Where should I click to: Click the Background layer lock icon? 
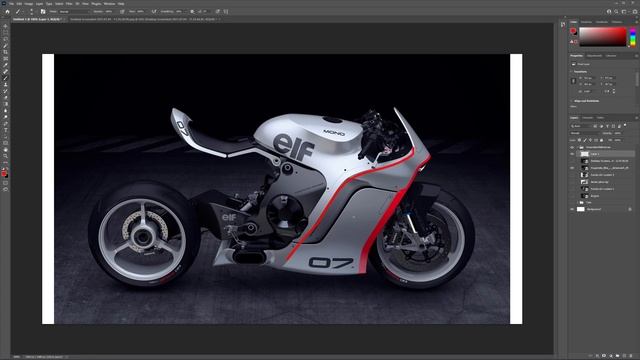coord(630,209)
